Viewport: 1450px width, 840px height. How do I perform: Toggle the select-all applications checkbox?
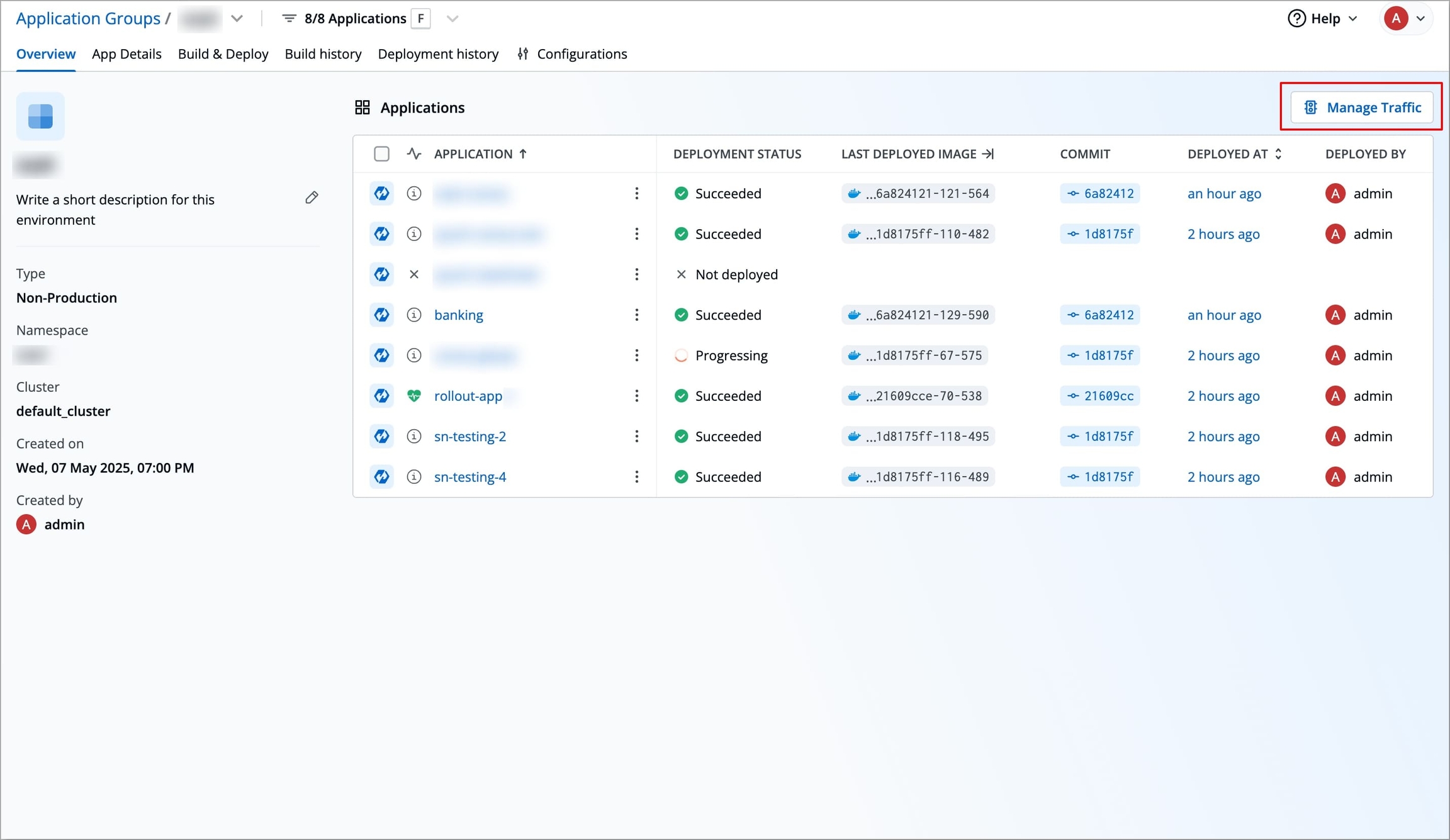pyautogui.click(x=381, y=154)
